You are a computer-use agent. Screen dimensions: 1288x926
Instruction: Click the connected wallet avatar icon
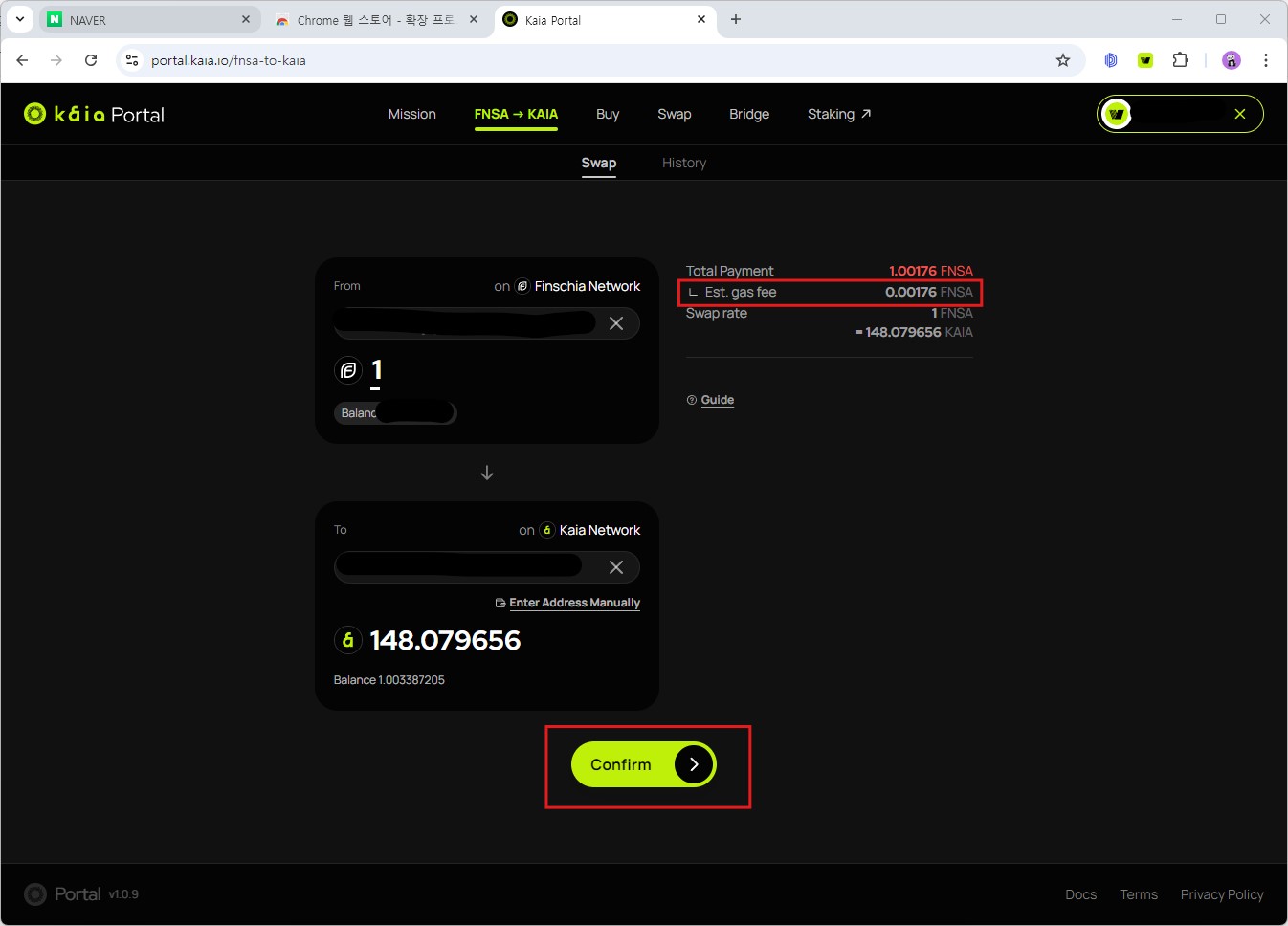point(1117,115)
